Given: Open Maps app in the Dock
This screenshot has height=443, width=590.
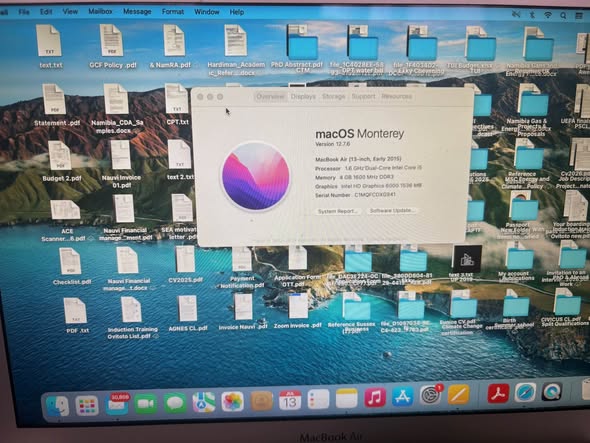Looking at the screenshot, I should 204,402.
